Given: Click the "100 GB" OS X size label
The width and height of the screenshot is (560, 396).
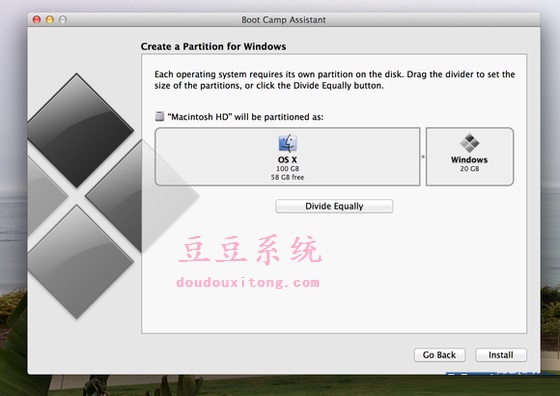Looking at the screenshot, I should pyautogui.click(x=288, y=169).
